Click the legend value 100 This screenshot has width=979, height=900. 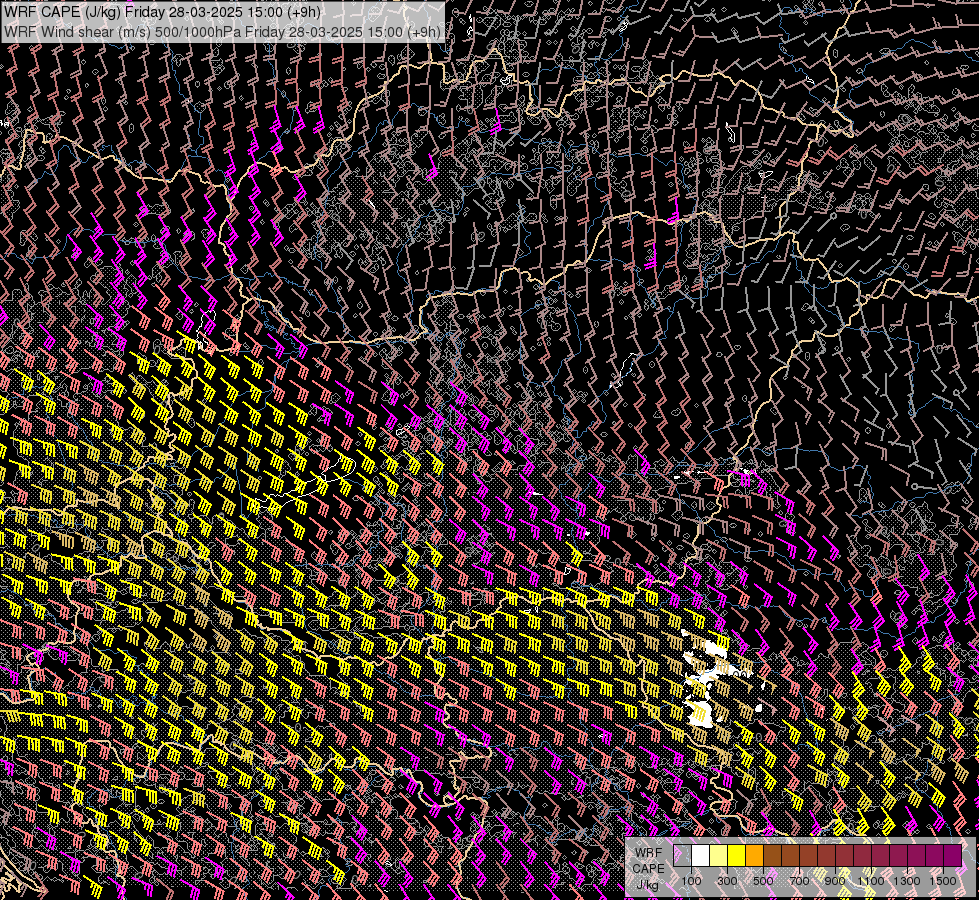tap(691, 881)
